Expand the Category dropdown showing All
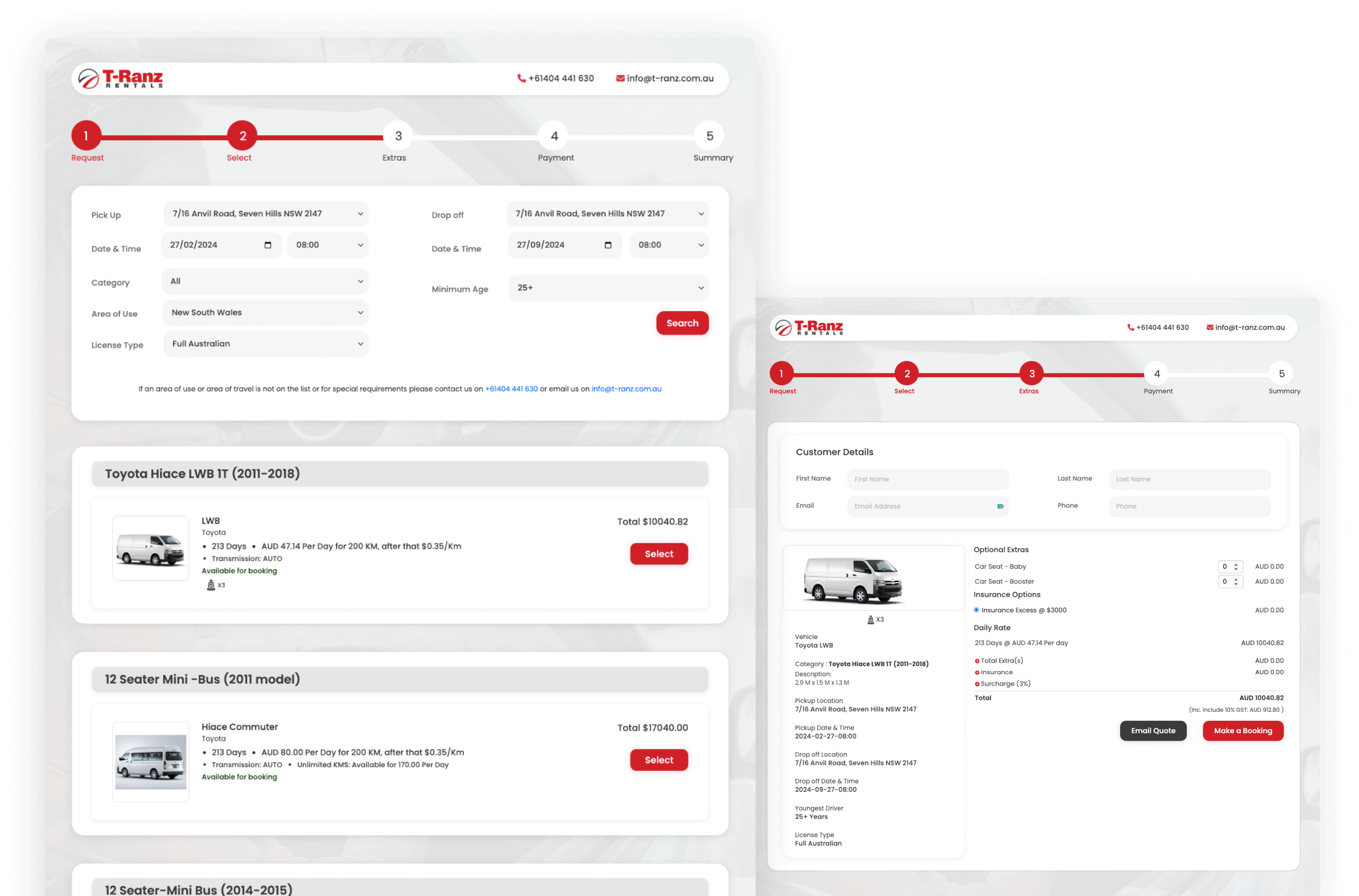The image size is (1359, 896). 265,282
